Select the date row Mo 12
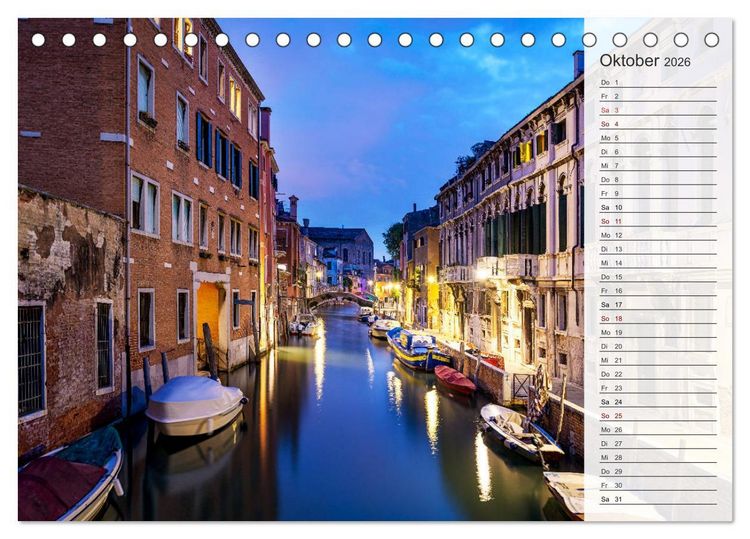Screen dimensions: 750x539 pyautogui.click(x=658, y=235)
